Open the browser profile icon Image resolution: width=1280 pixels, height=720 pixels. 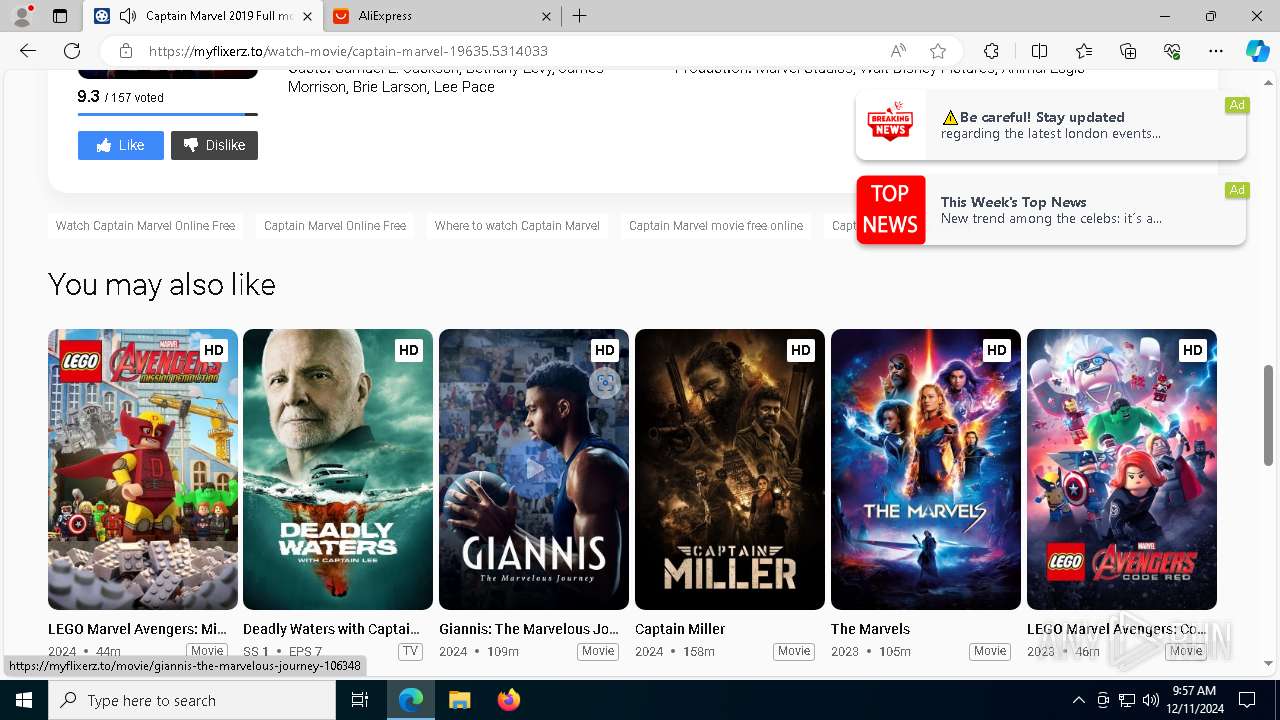[22, 16]
